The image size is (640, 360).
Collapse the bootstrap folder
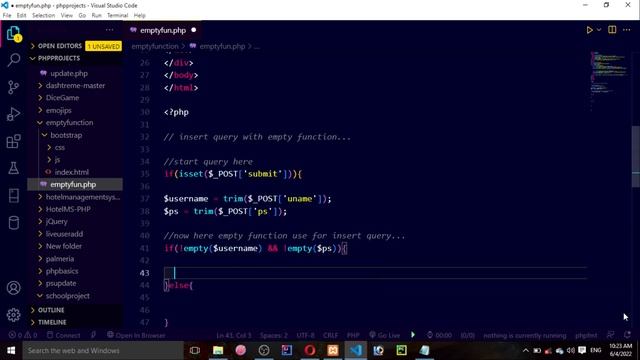pyautogui.click(x=66, y=135)
